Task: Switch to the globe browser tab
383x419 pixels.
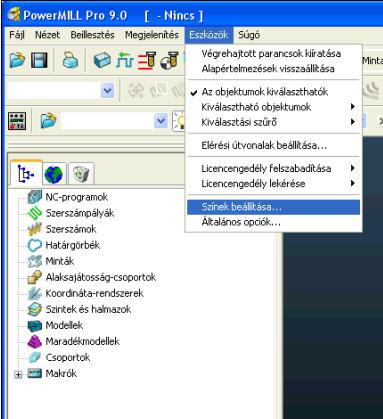Action: point(53,173)
